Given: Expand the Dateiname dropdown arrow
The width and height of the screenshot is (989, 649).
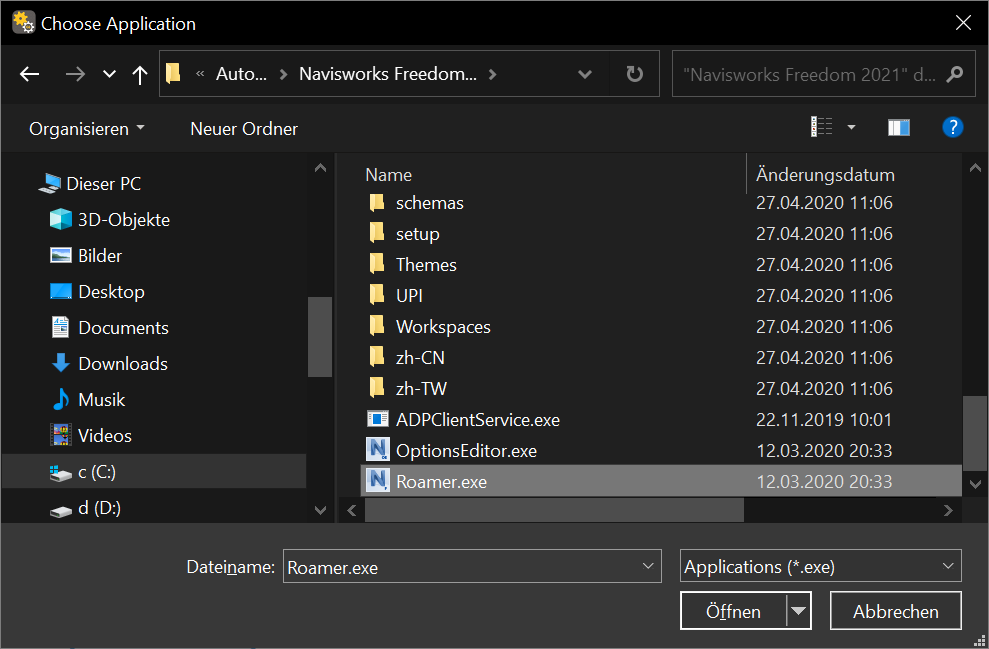Looking at the screenshot, I should 648,566.
